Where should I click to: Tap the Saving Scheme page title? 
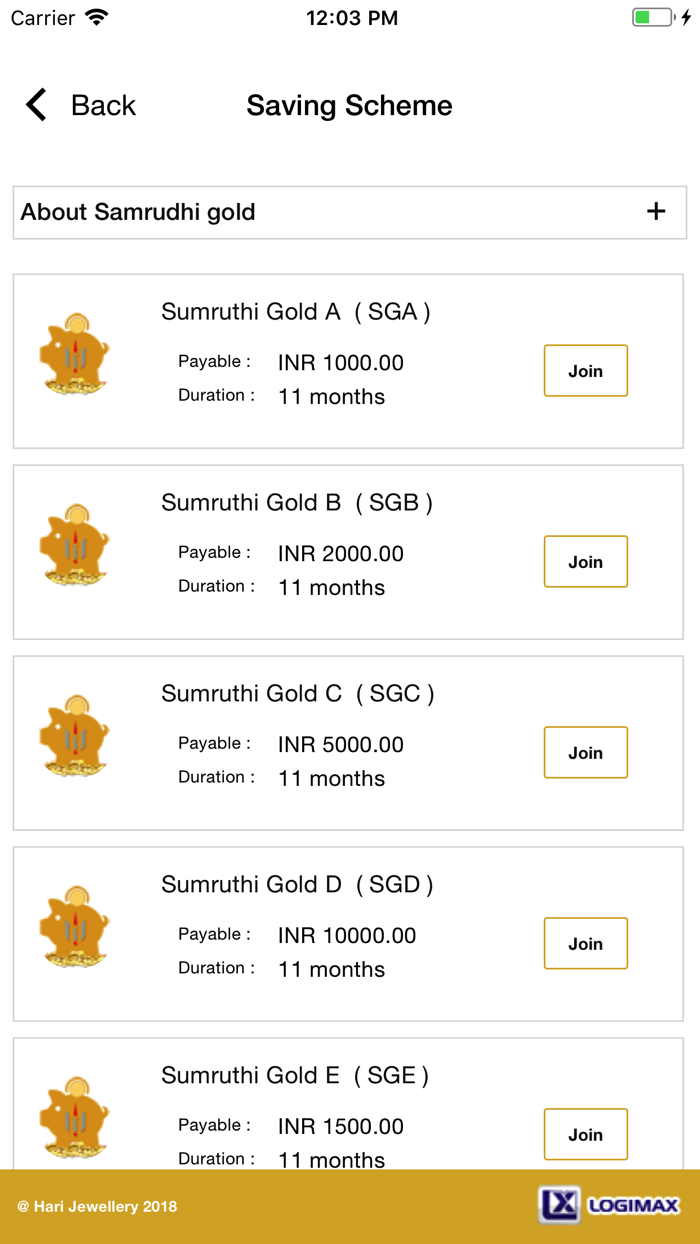(349, 105)
